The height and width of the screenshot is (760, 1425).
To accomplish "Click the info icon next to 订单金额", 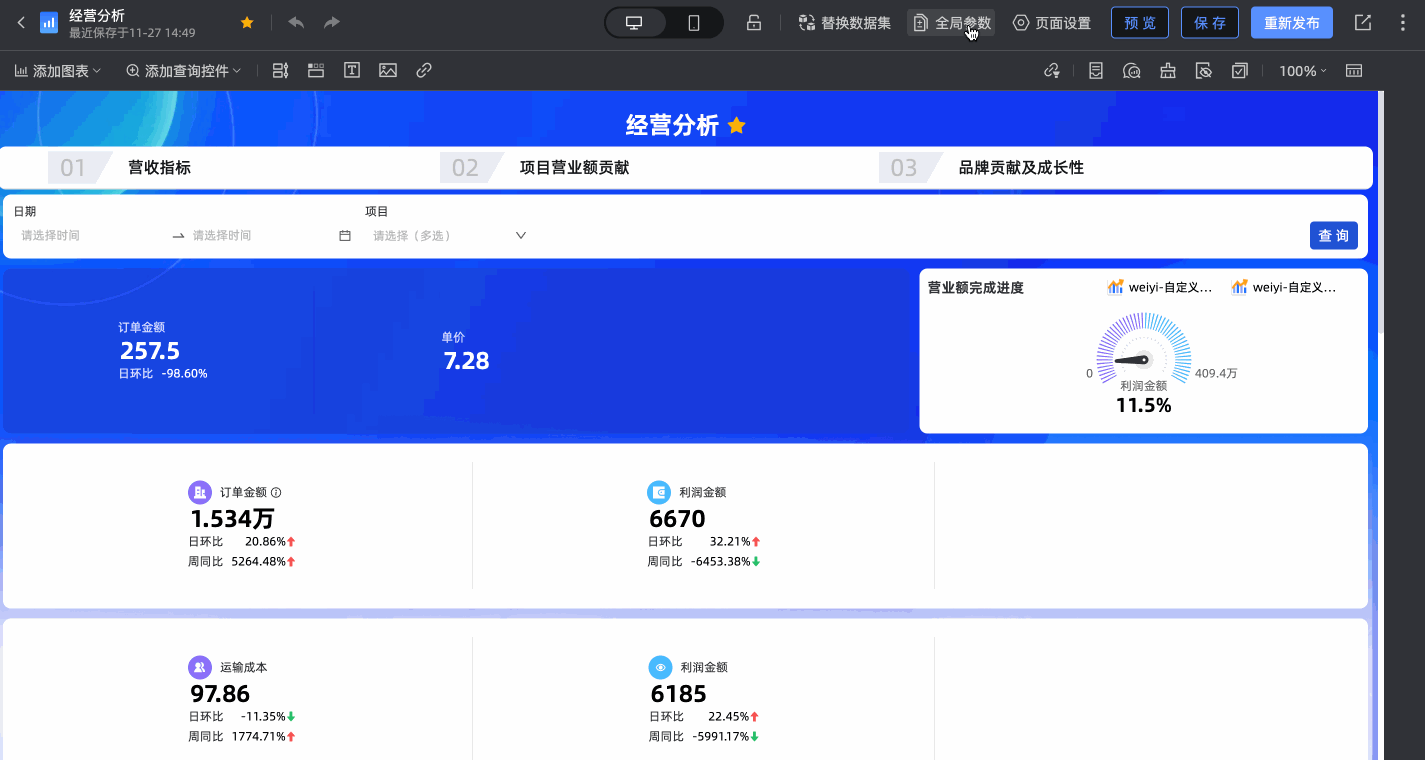I will 276,492.
